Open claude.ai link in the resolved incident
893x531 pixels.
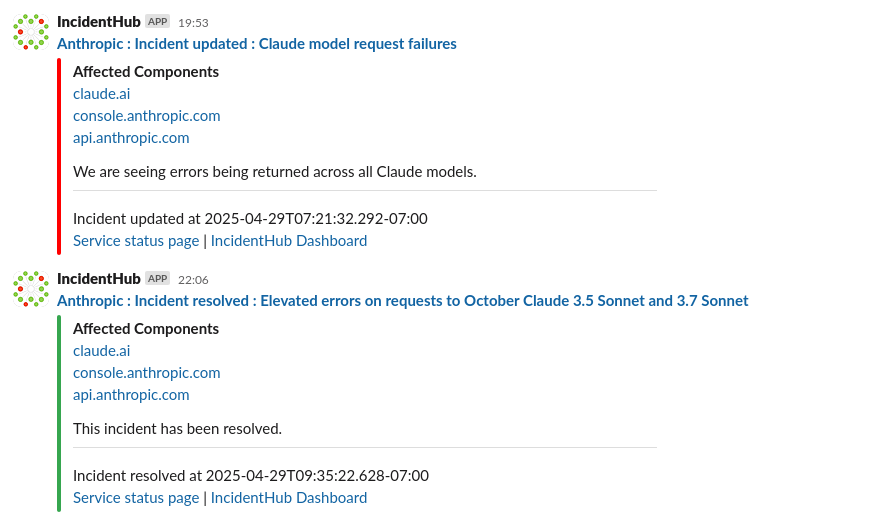[x=102, y=351]
